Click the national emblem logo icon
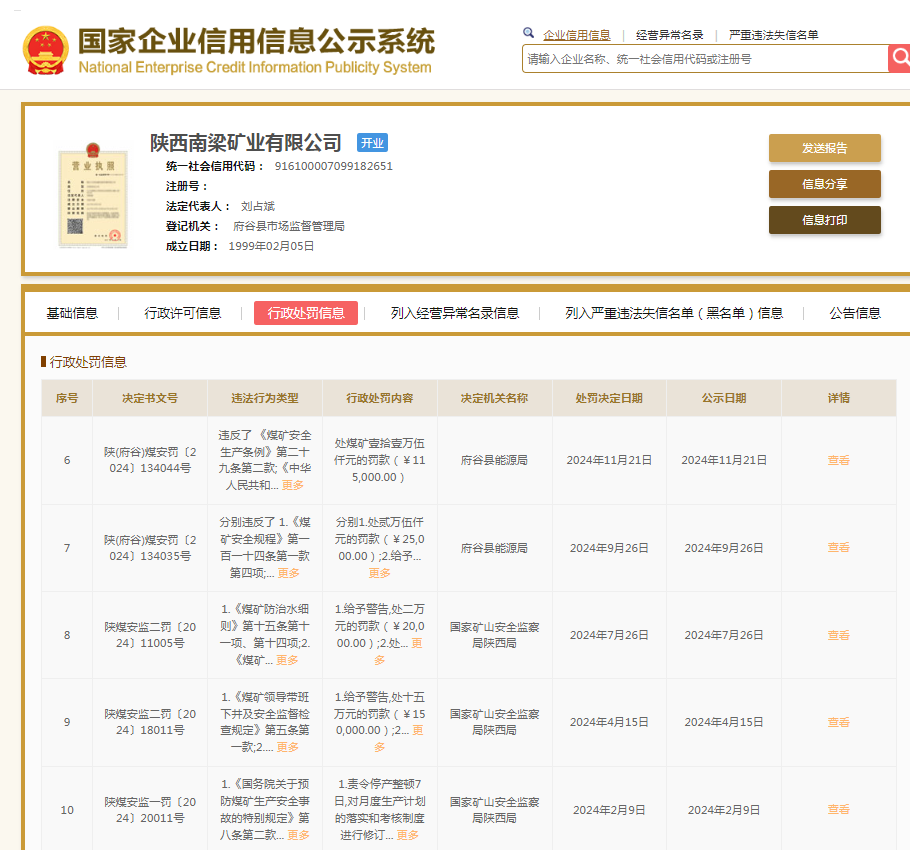910x850 pixels. (x=45, y=50)
